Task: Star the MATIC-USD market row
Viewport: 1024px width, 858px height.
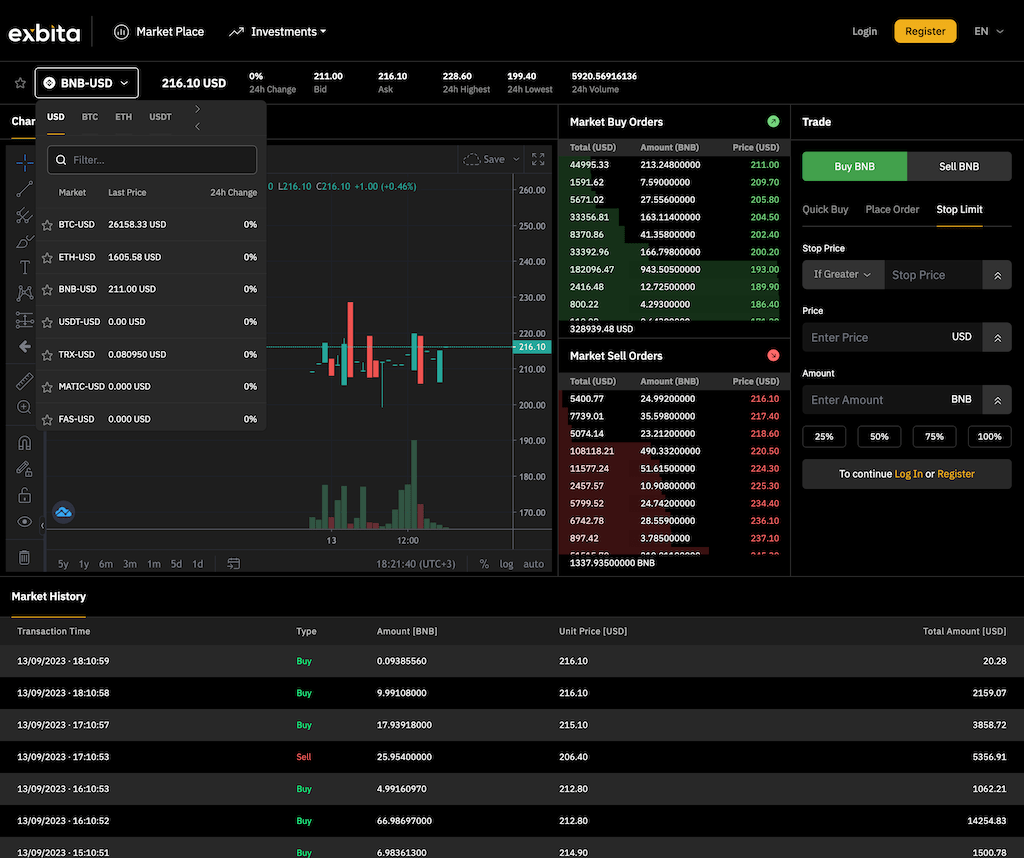Action: click(47, 387)
